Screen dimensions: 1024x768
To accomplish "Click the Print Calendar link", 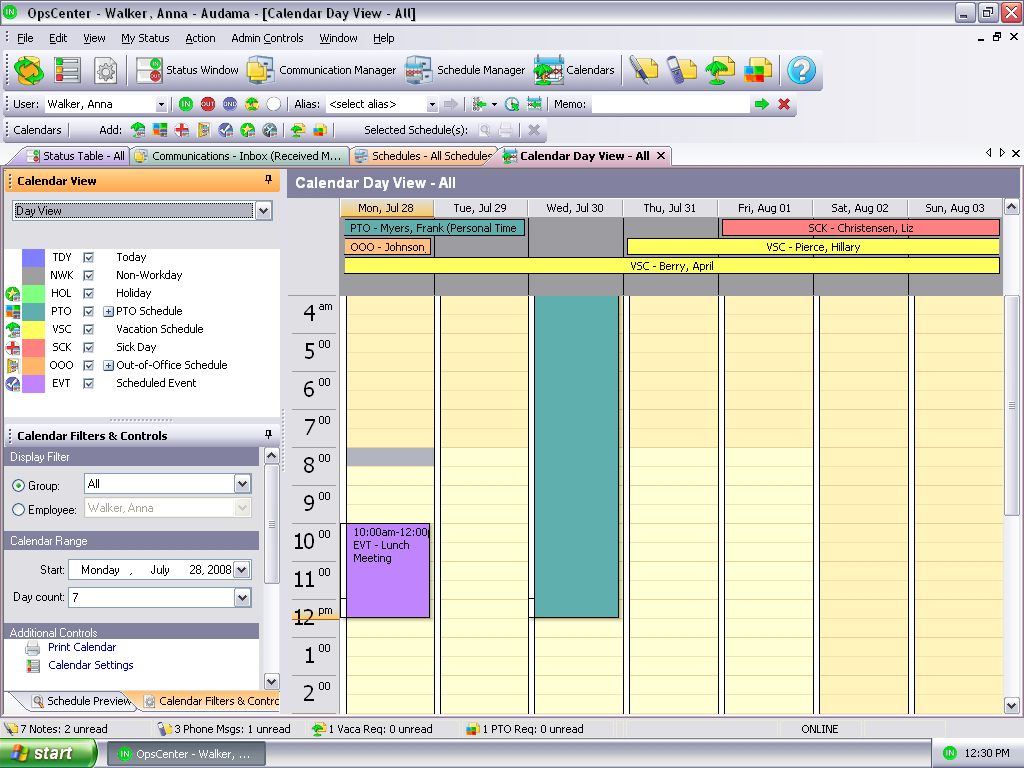I will click(x=82, y=647).
